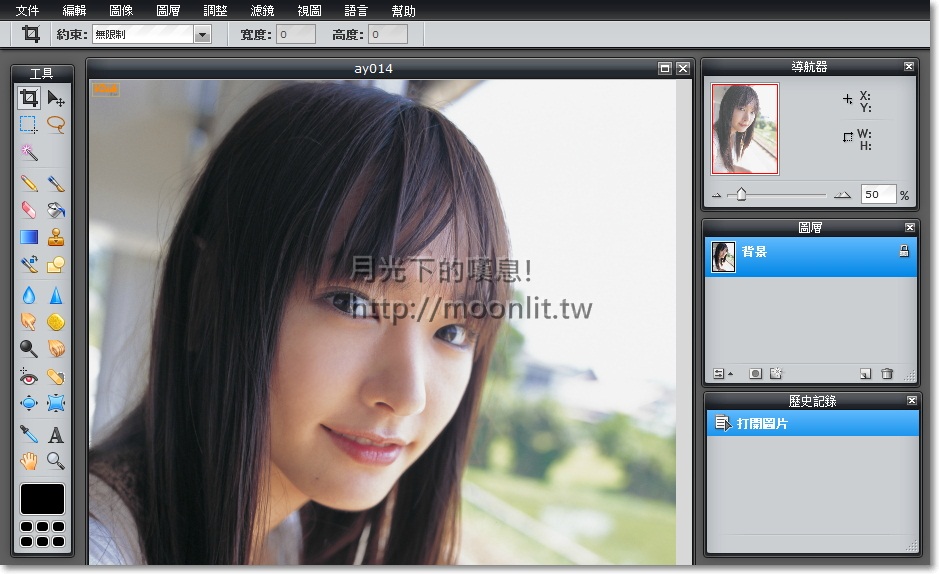Select the 背景 layer row
Image resolution: width=939 pixels, height=574 pixels.
point(811,256)
